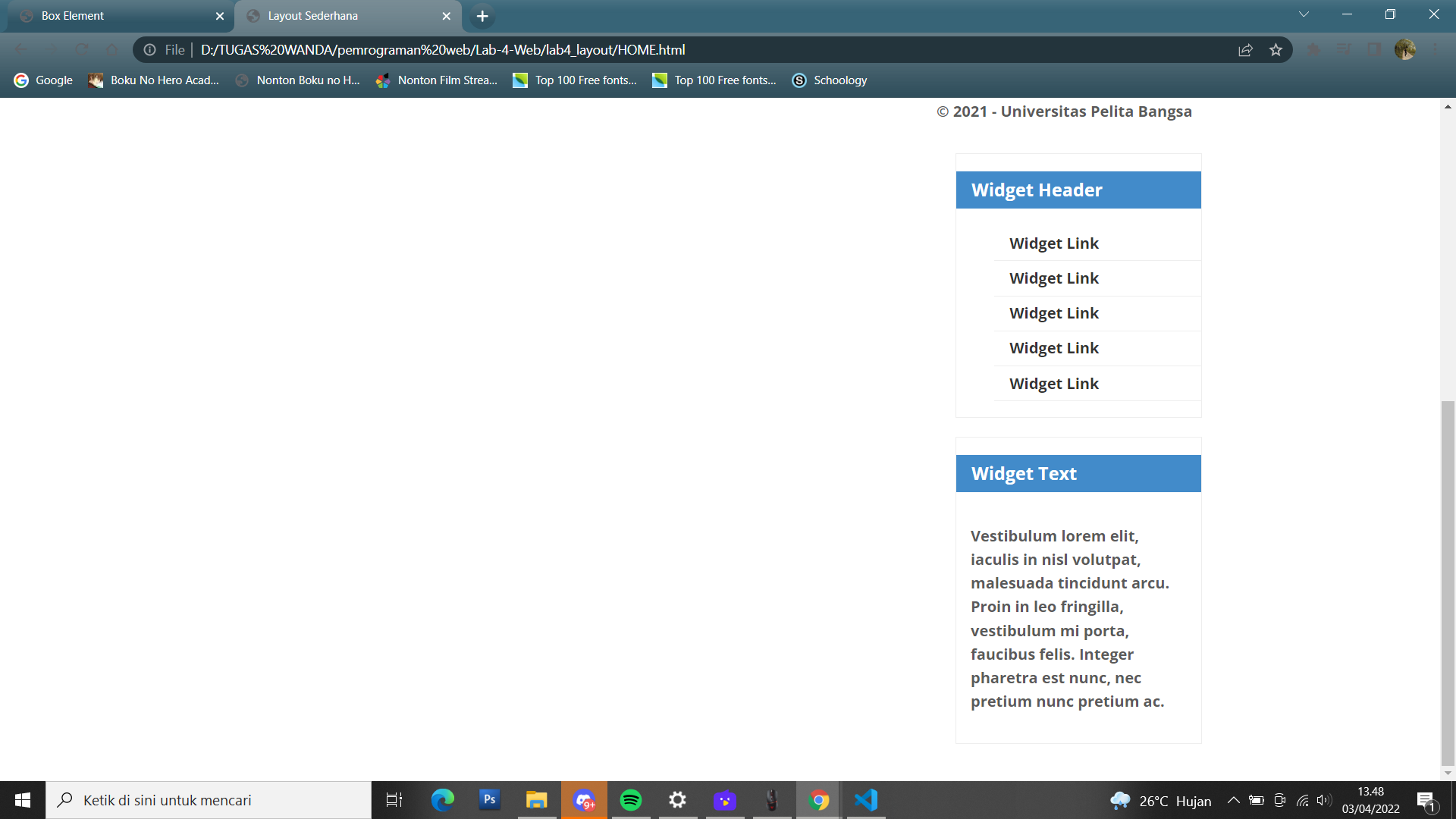Open File Explorer from the taskbar
This screenshot has height=819, width=1456.
[536, 799]
